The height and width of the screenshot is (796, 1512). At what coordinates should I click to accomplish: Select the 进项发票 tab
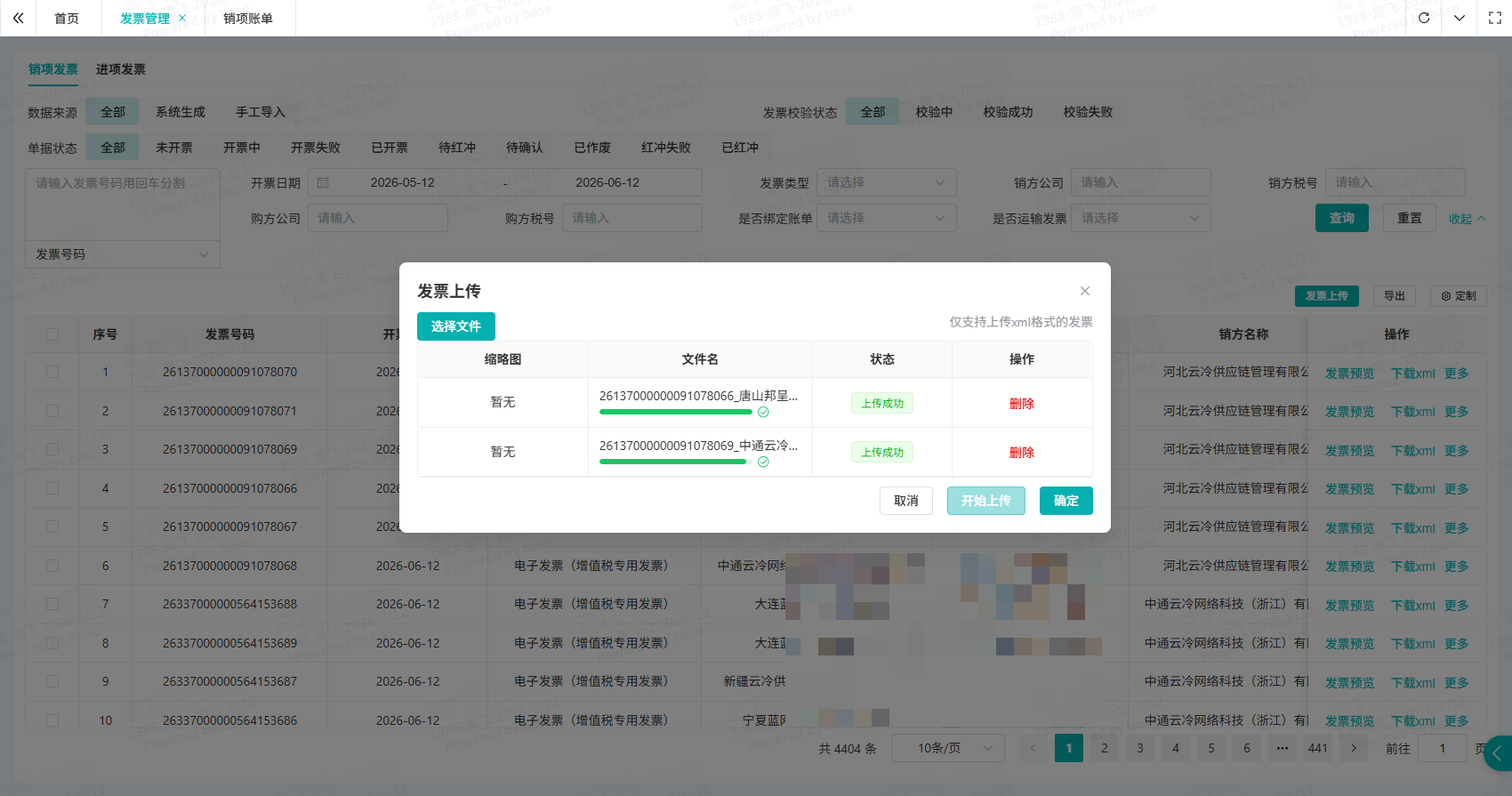pos(121,69)
